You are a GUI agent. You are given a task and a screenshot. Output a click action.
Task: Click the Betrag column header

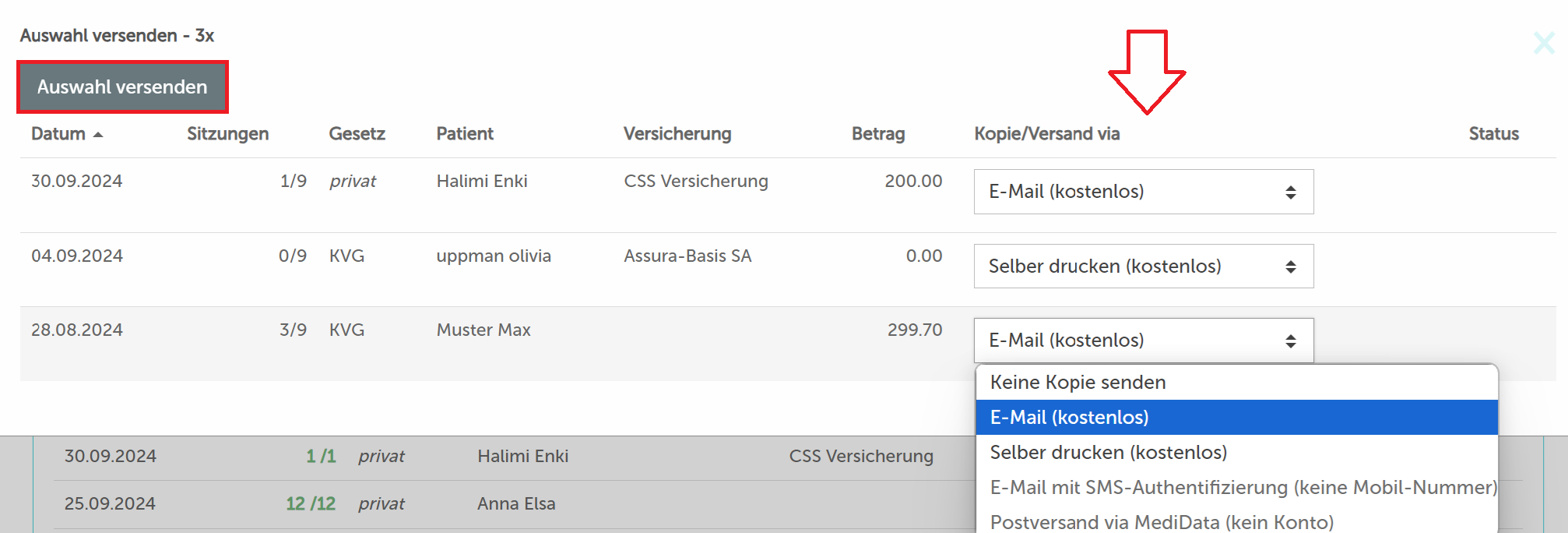[x=877, y=134]
